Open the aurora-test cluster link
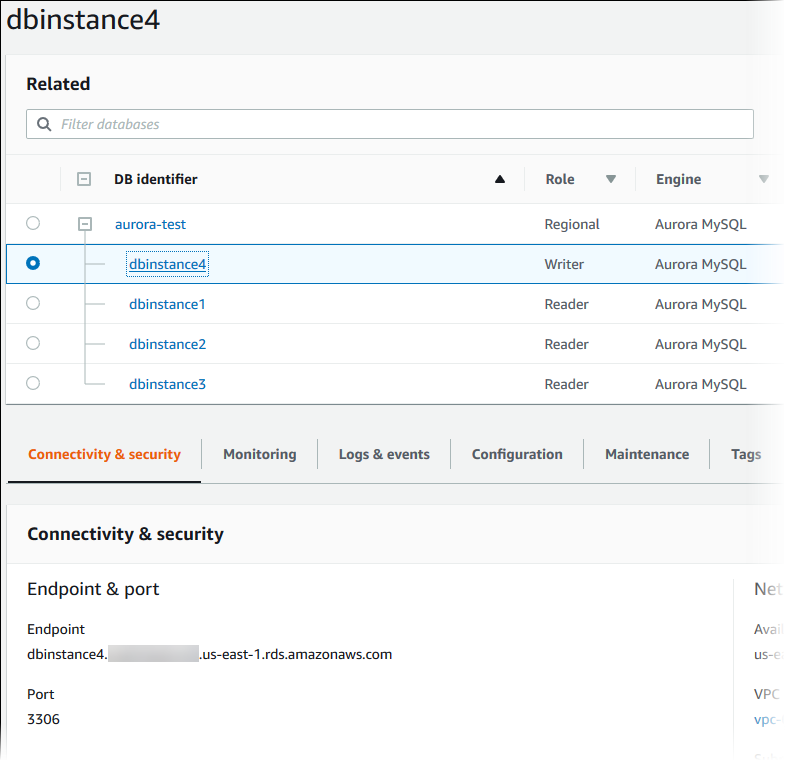 (150, 225)
